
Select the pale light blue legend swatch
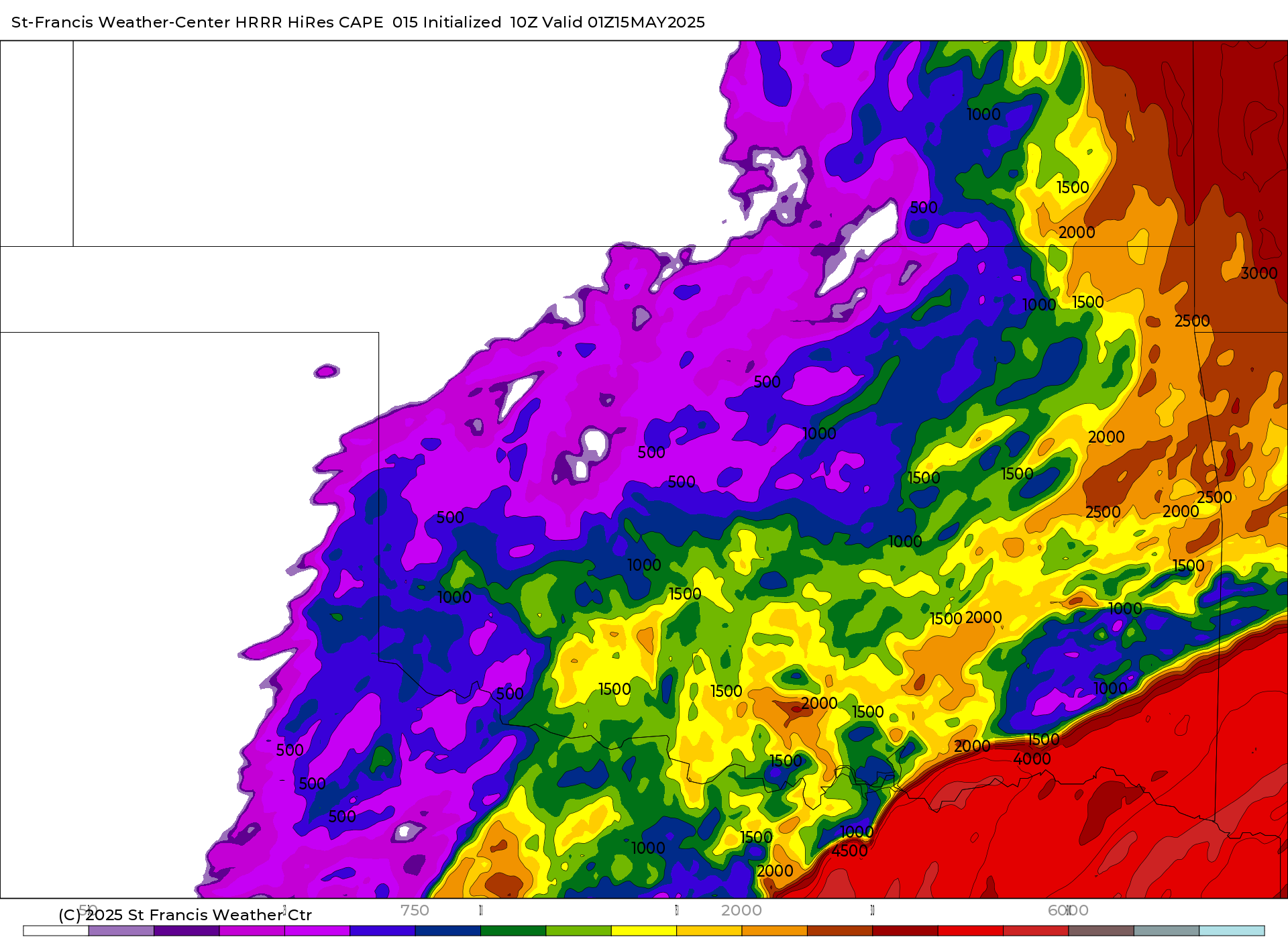point(1232,930)
